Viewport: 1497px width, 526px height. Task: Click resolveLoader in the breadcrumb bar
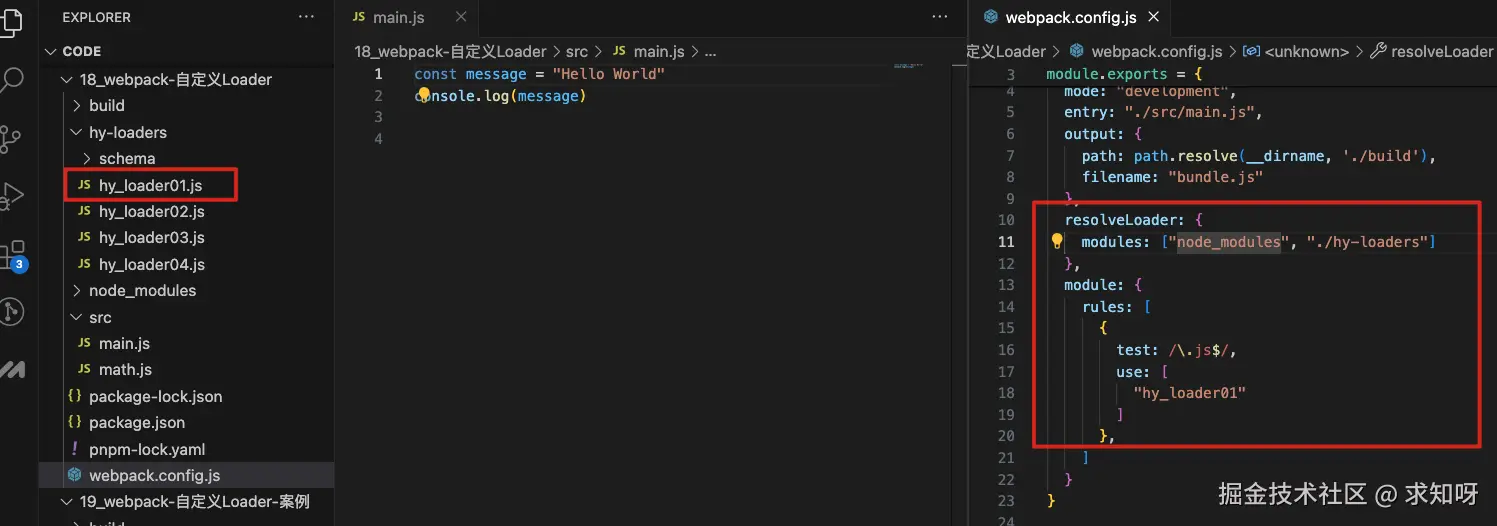click(x=1441, y=51)
